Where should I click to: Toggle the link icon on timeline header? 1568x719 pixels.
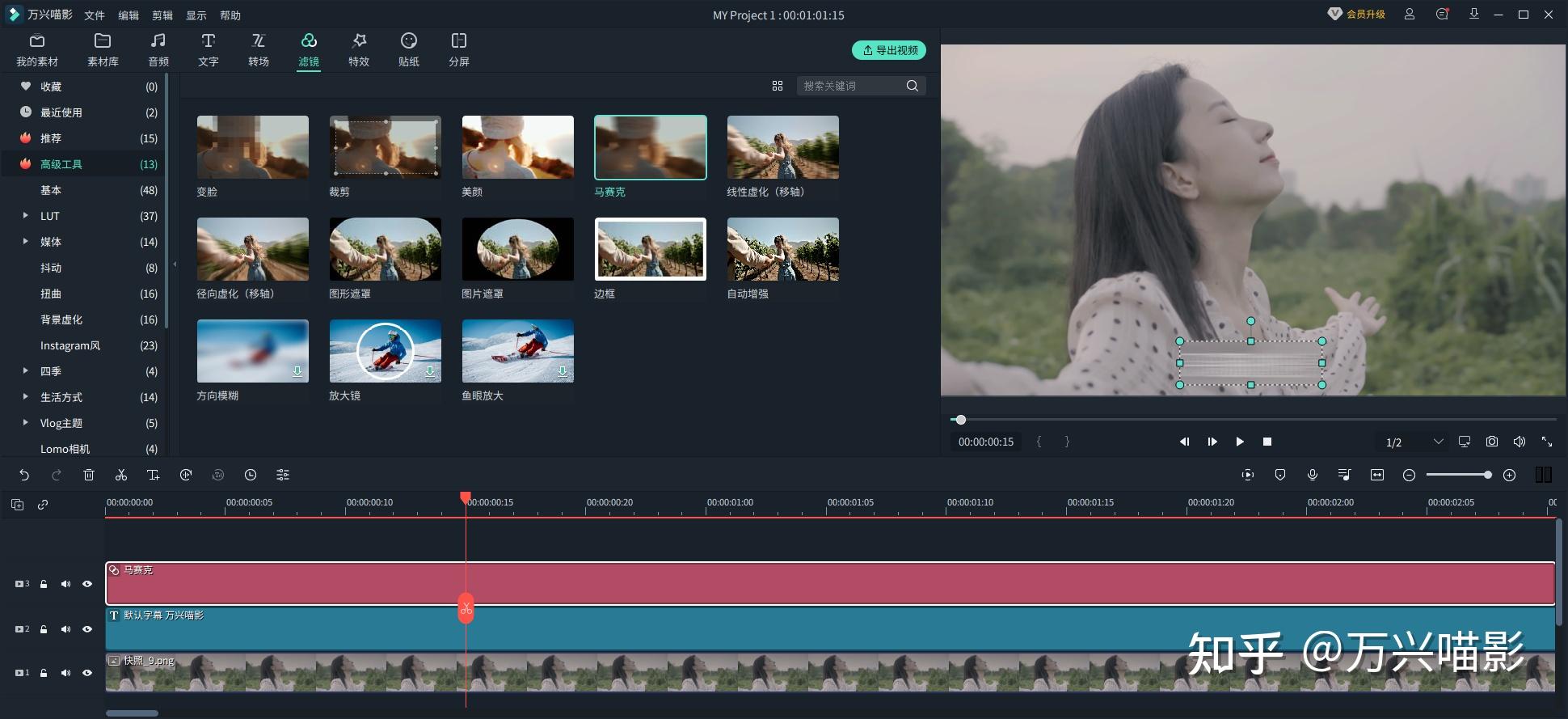pyautogui.click(x=43, y=505)
